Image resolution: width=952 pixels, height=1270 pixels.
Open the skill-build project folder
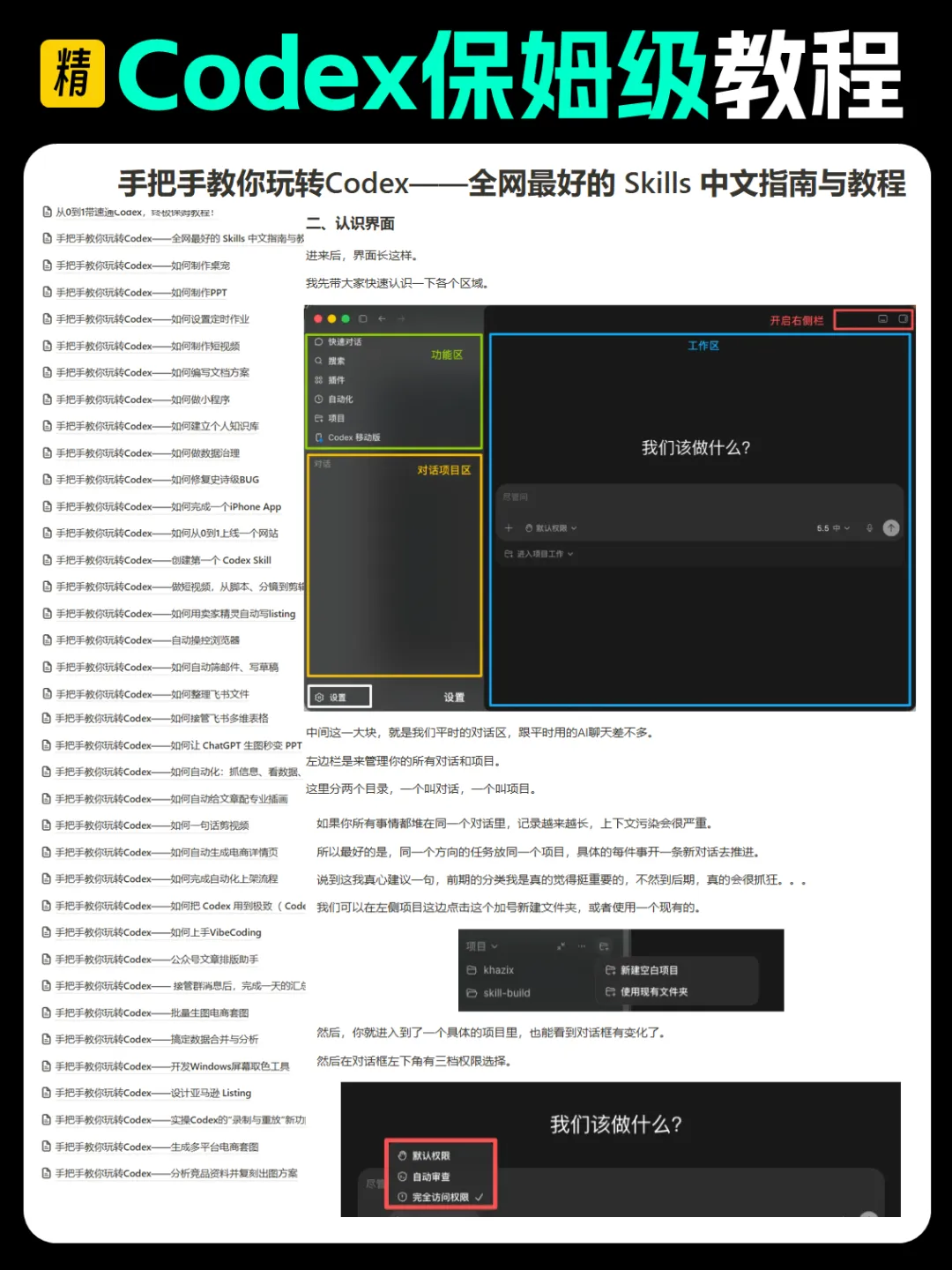click(499, 993)
